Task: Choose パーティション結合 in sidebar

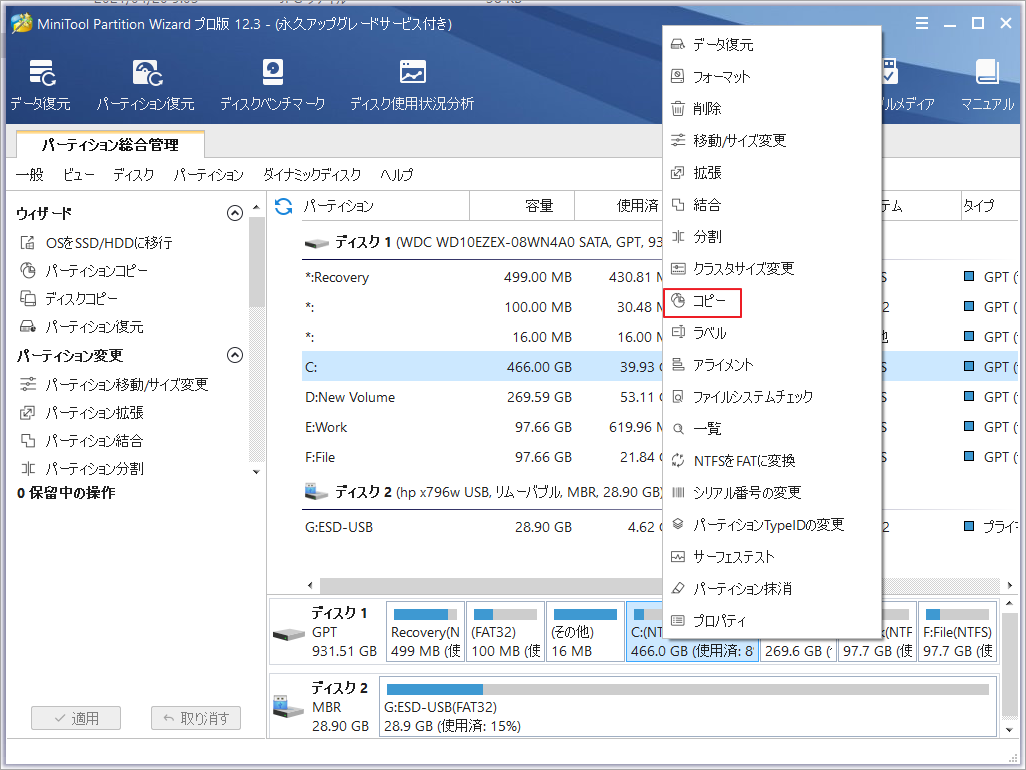Action: pos(81,441)
